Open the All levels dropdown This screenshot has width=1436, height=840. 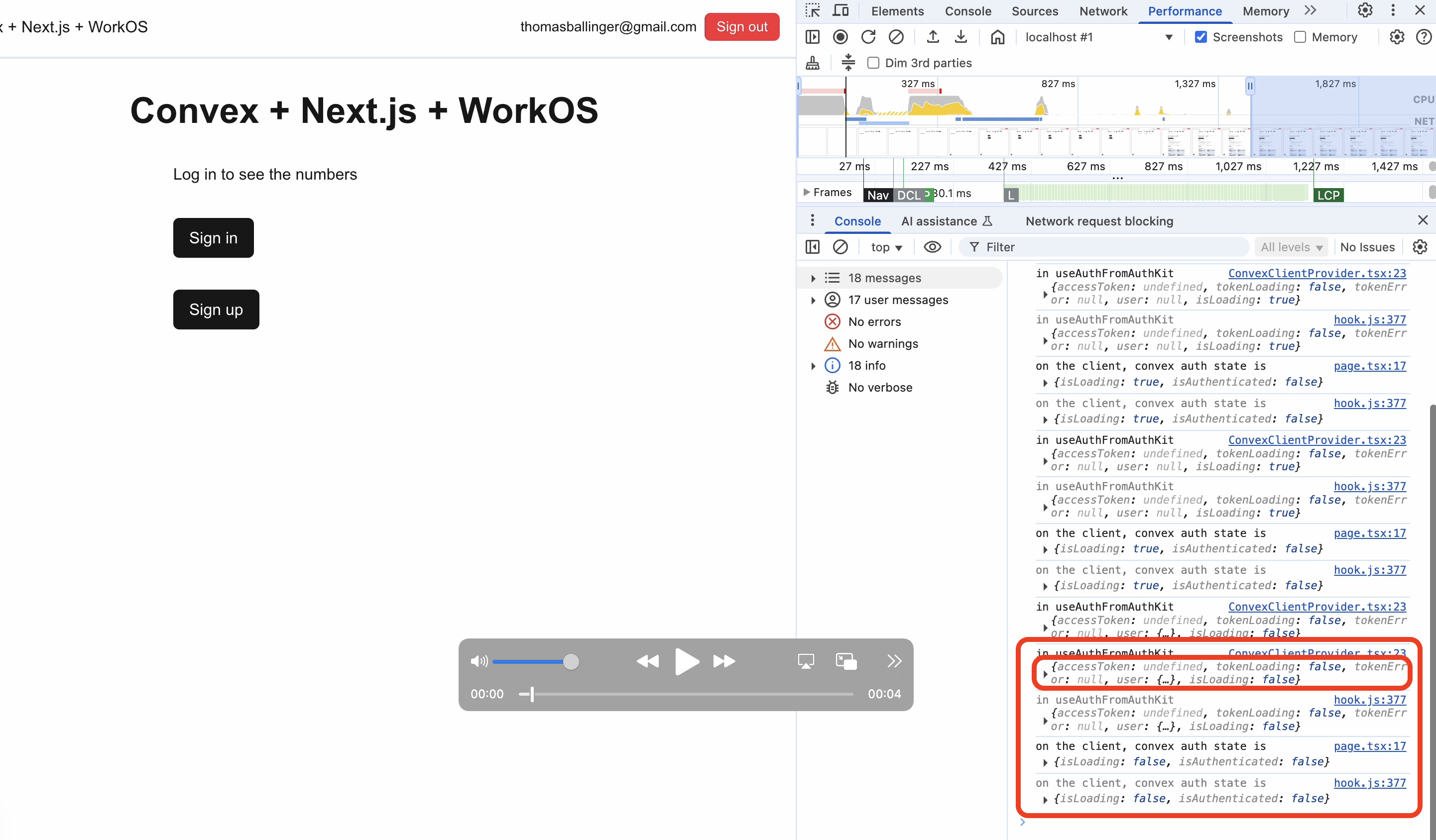click(1291, 247)
